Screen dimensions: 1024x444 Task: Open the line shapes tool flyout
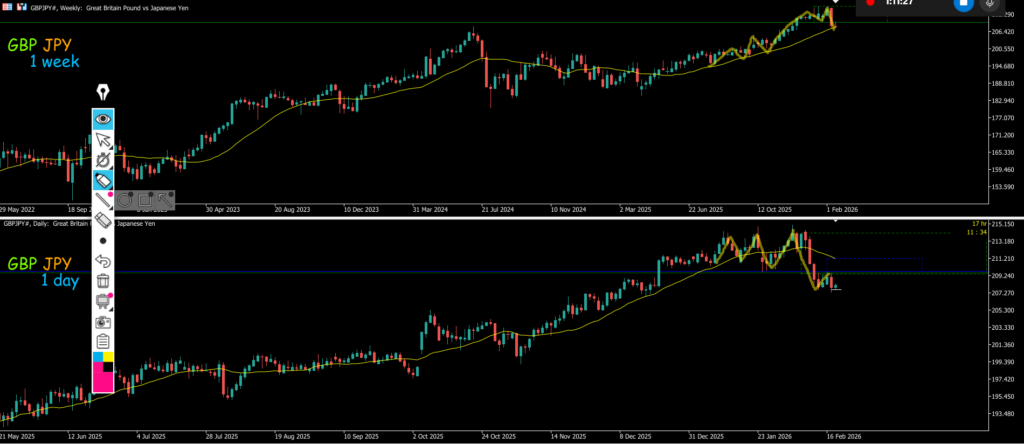[x=102, y=200]
